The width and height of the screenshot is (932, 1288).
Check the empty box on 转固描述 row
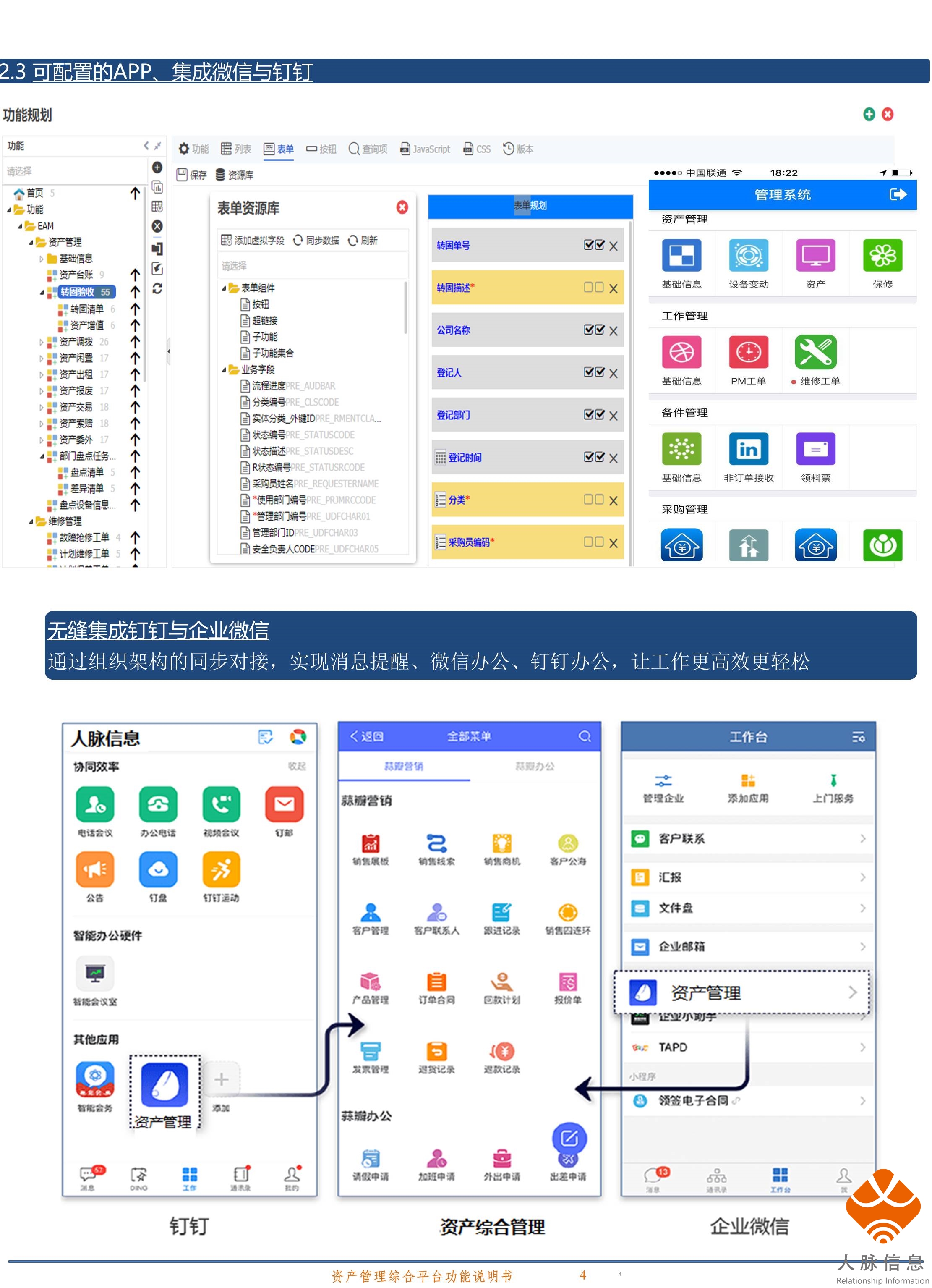tap(589, 287)
